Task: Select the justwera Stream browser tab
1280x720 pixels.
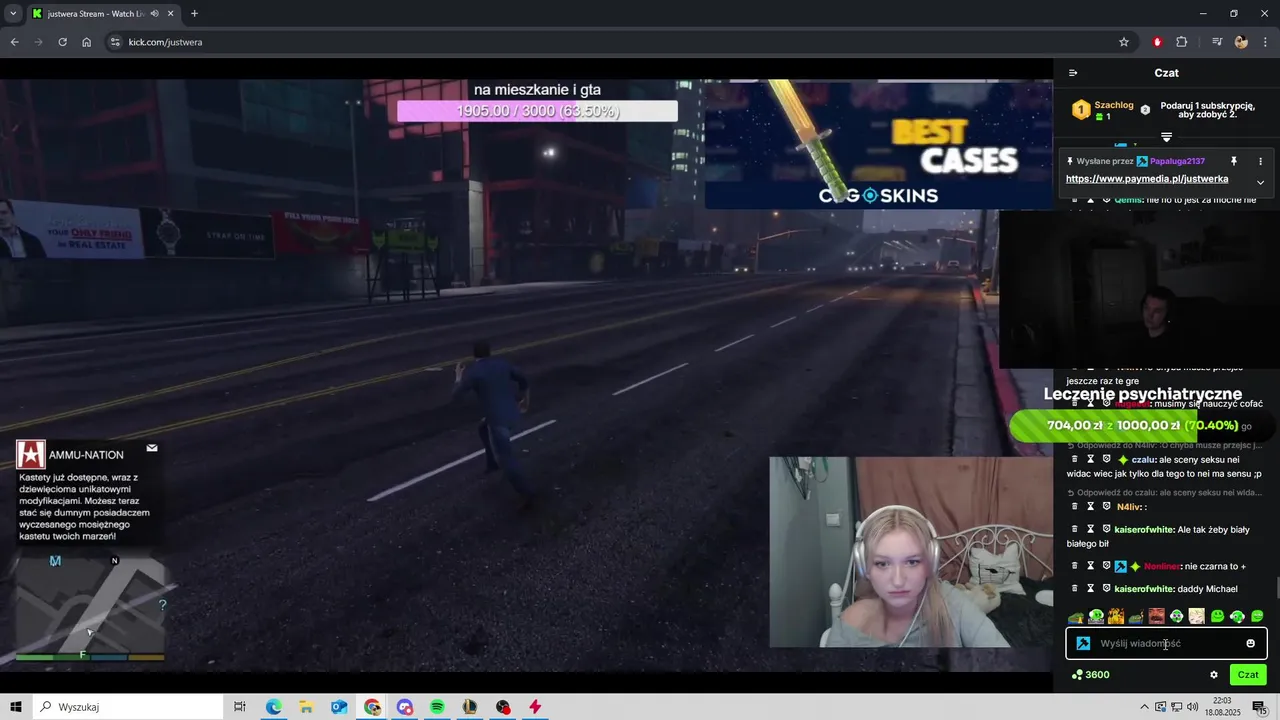Action: tap(102, 14)
